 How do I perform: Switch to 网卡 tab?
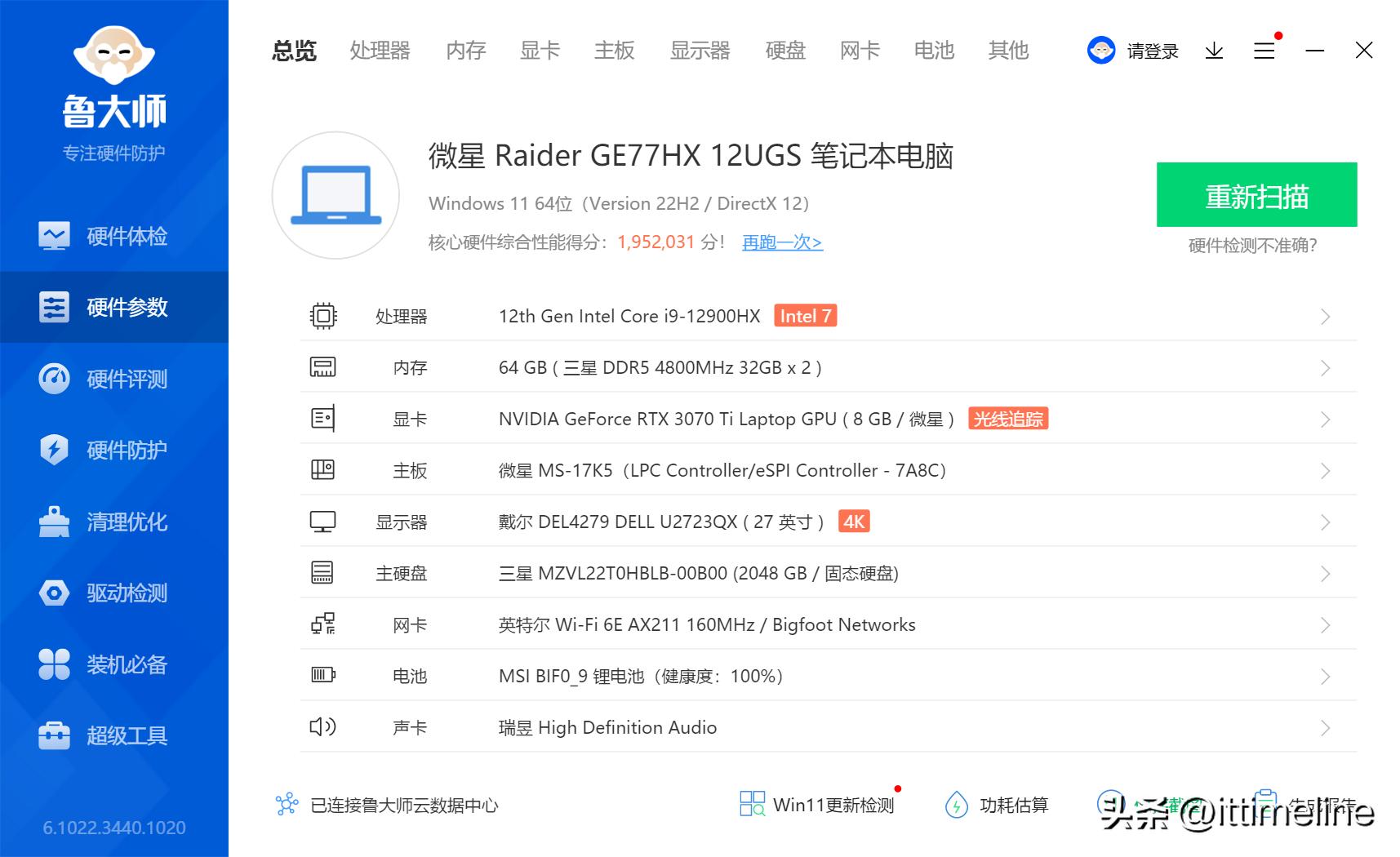[x=860, y=51]
